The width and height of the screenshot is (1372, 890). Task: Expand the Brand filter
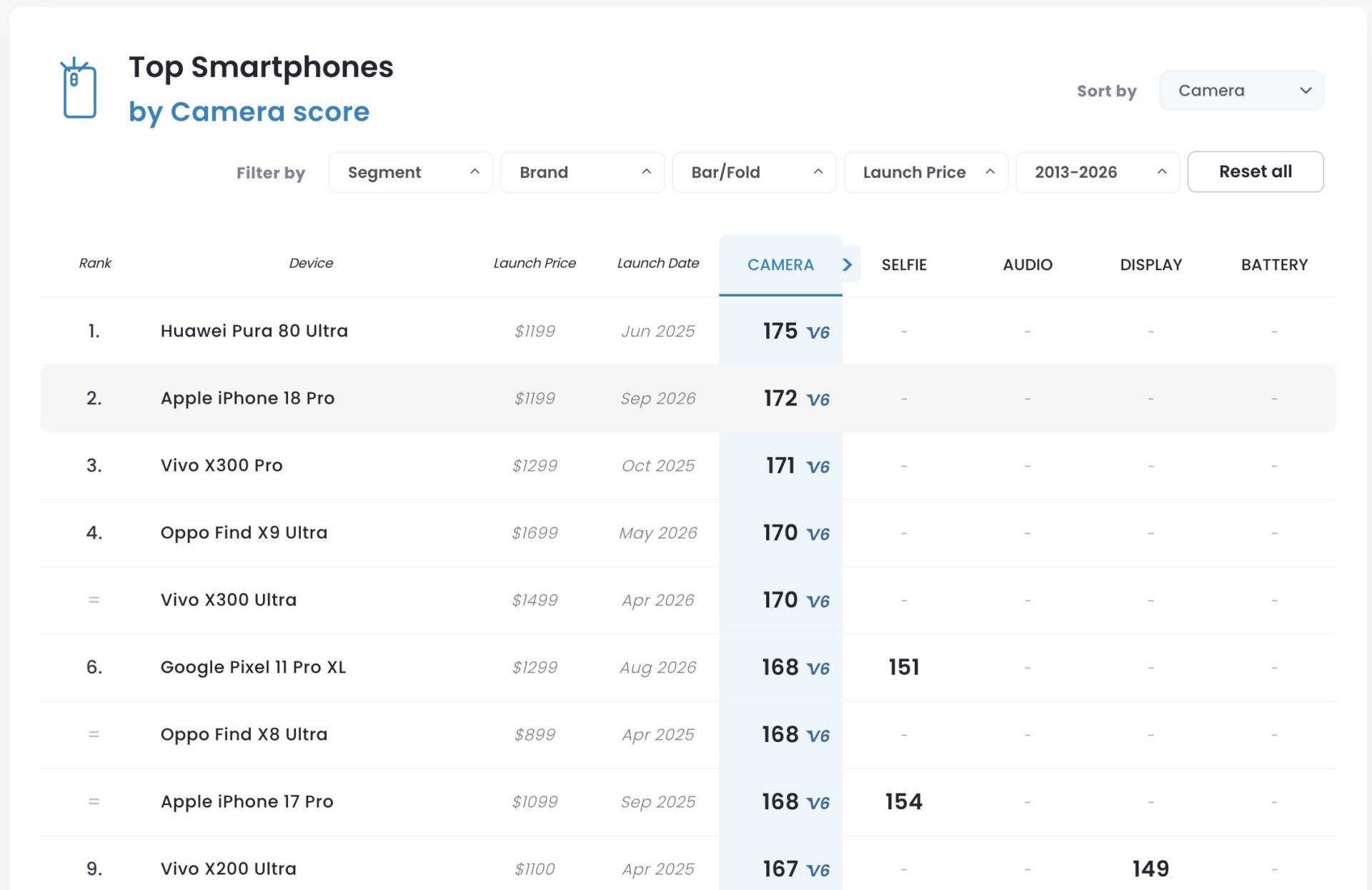coord(582,172)
